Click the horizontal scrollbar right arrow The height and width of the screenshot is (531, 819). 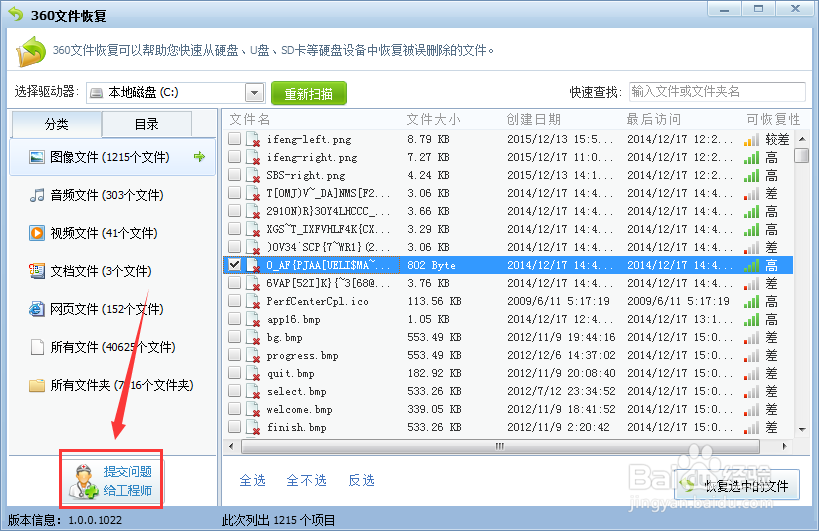point(784,446)
